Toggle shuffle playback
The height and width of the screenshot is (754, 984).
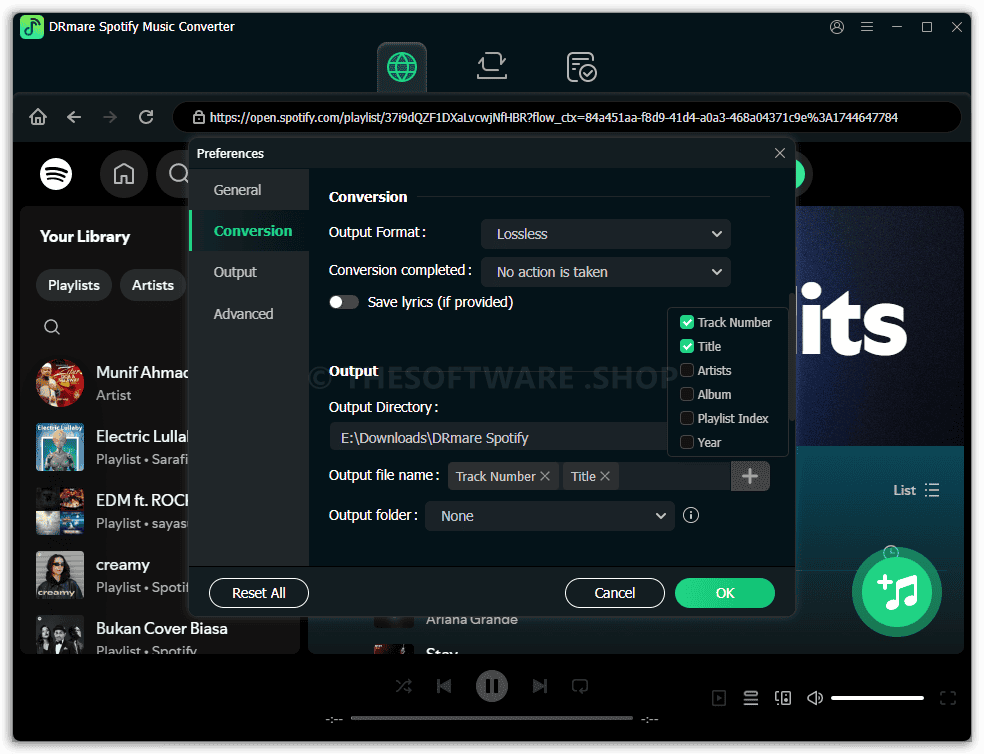(404, 686)
